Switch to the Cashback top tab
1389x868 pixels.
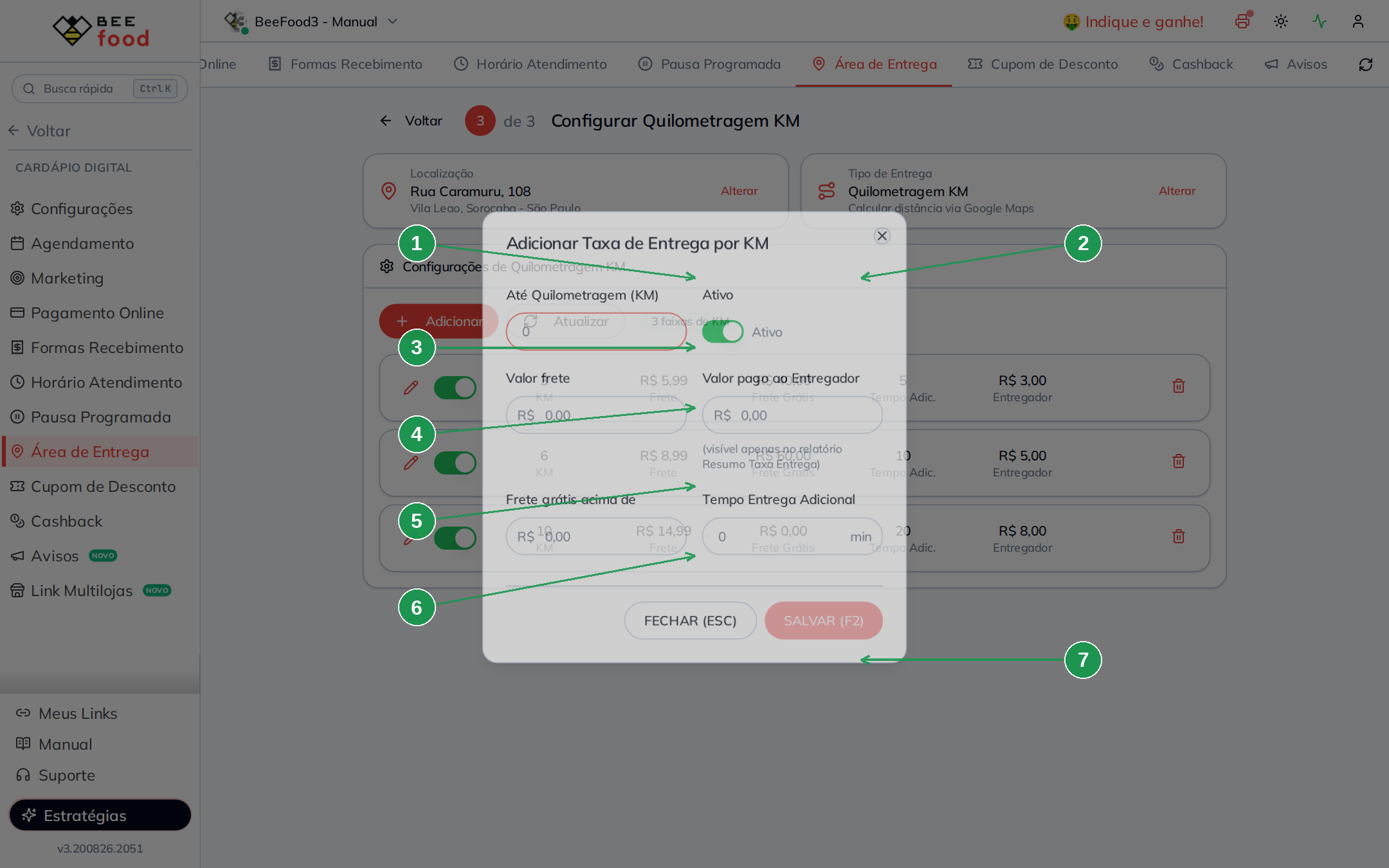pos(1192,64)
